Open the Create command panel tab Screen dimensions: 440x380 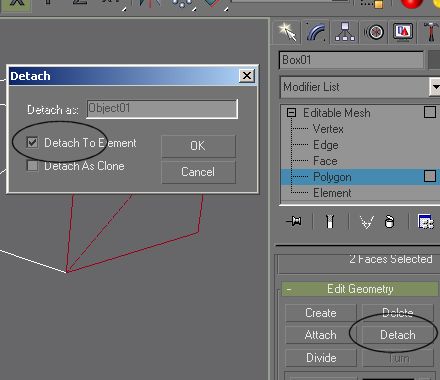click(287, 32)
